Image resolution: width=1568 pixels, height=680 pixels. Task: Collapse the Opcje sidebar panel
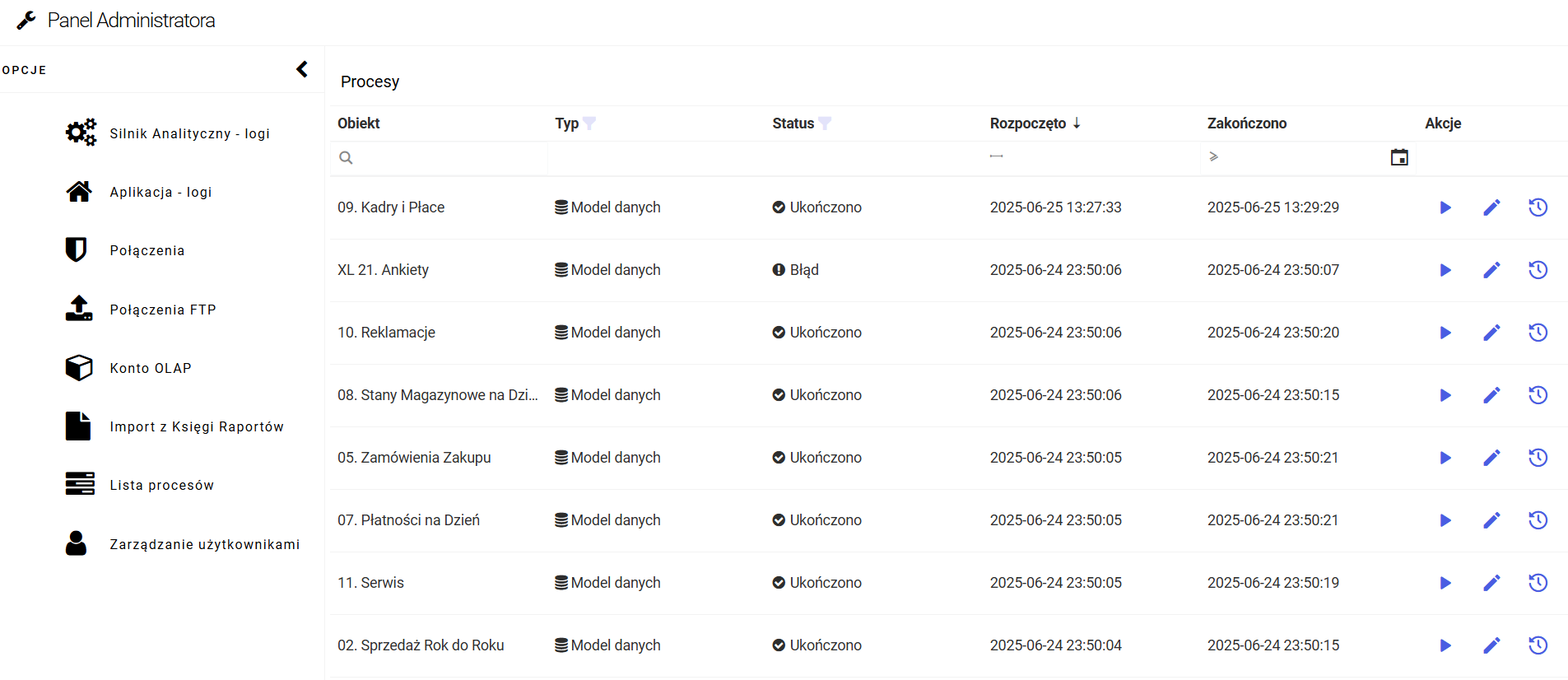[302, 69]
